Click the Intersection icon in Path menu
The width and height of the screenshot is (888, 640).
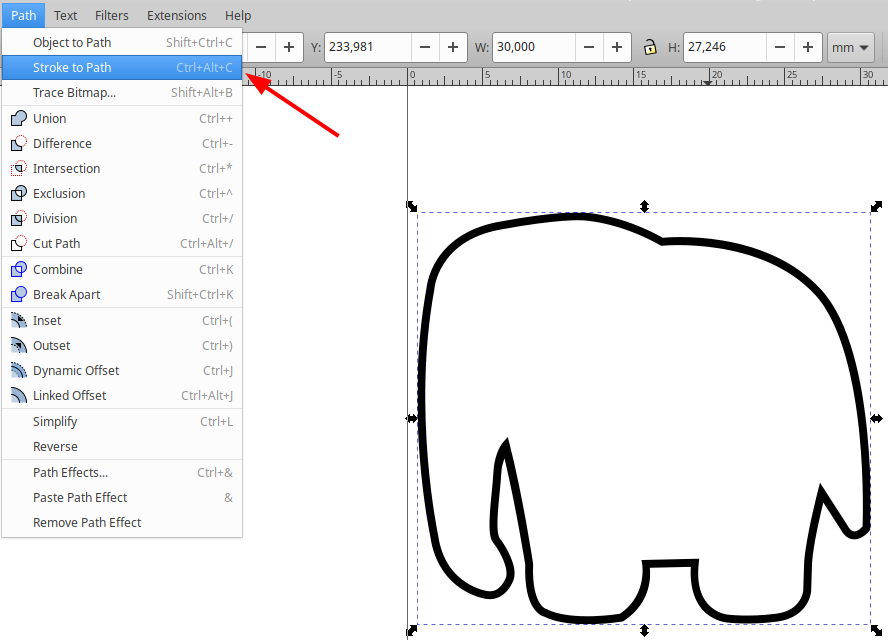(x=19, y=168)
